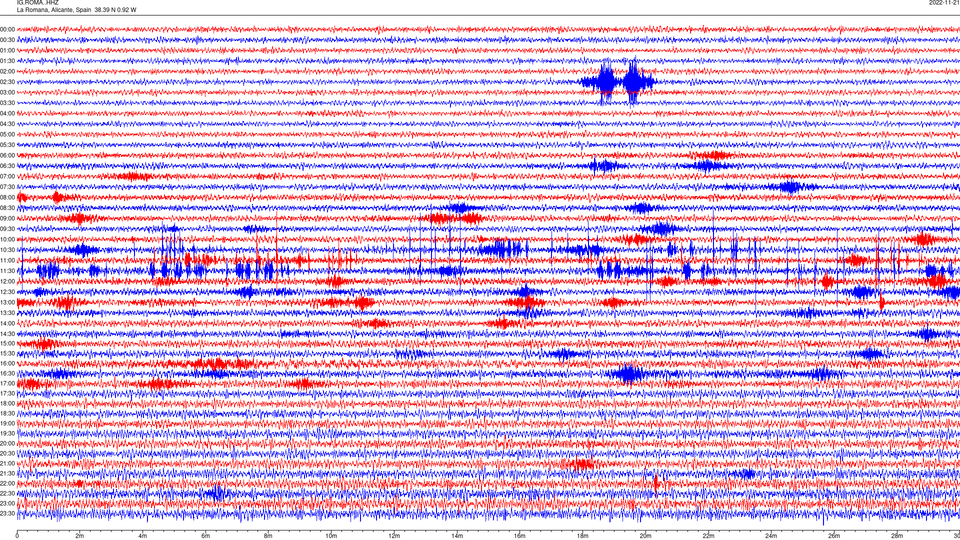960x540 pixels.
Task: Click the 05:00 trace label
Action: 7,134
